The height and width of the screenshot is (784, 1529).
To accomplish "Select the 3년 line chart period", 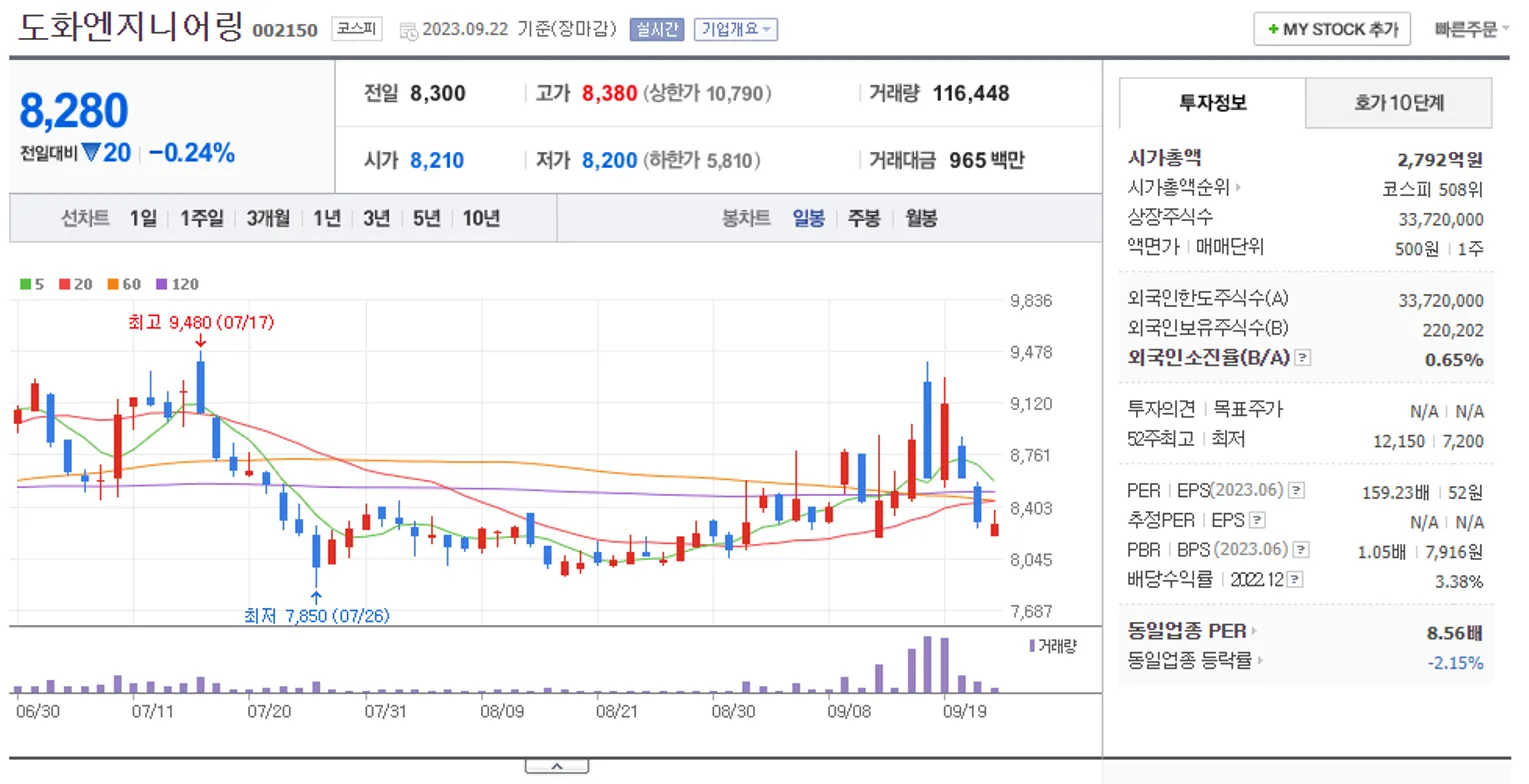I will (376, 219).
